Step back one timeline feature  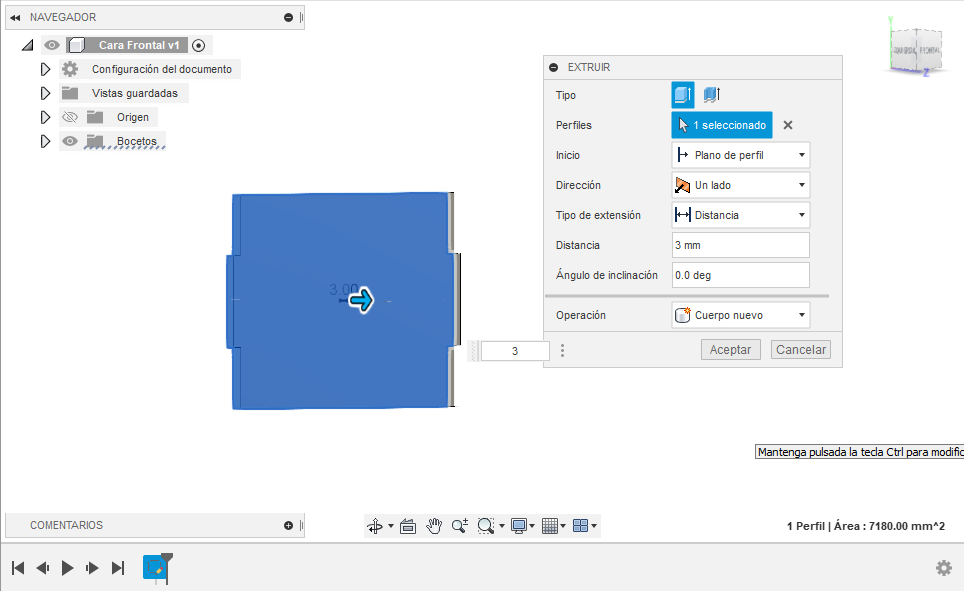(x=42, y=568)
